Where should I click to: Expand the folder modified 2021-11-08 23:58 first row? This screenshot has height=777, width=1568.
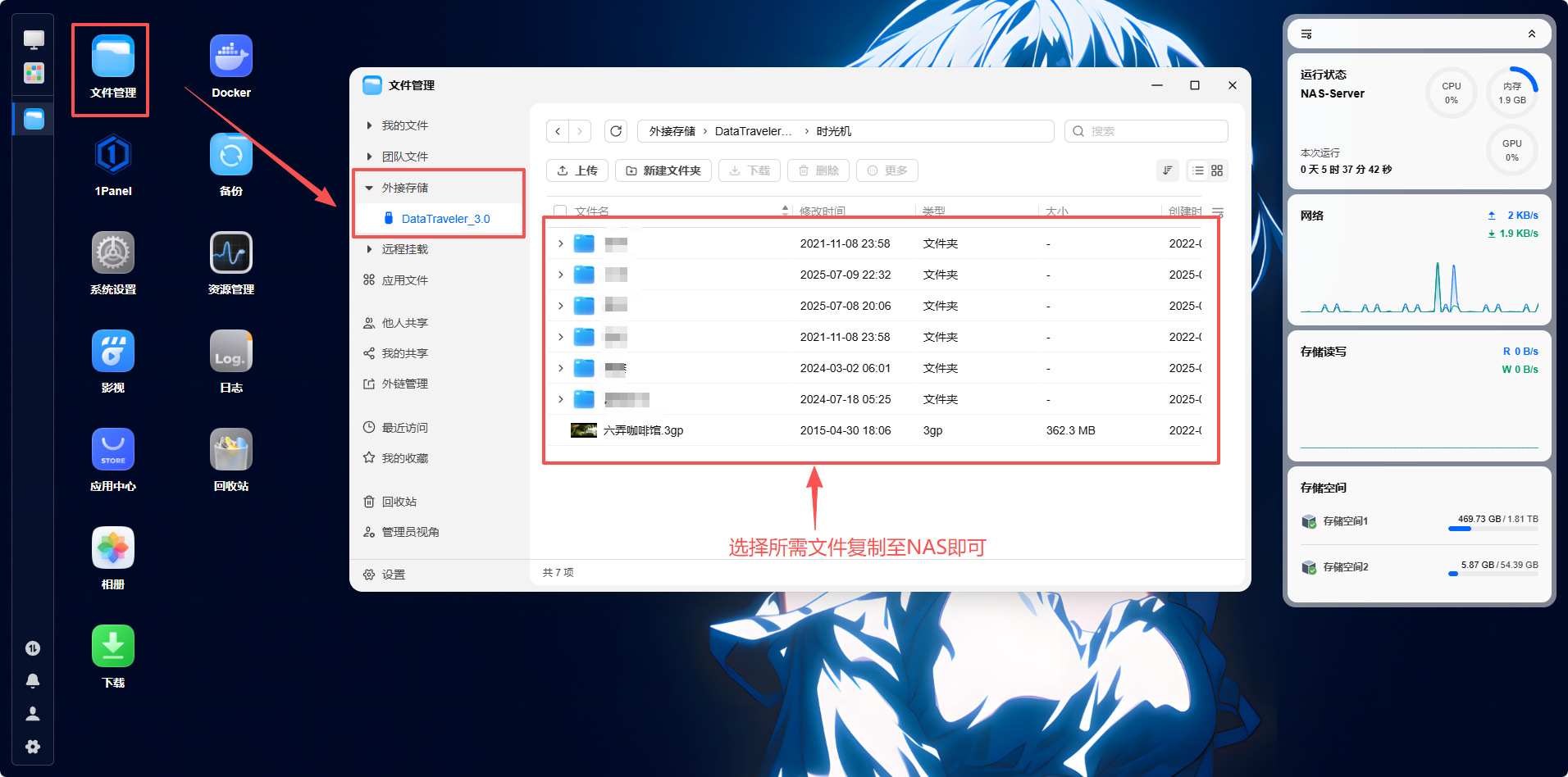coord(561,243)
